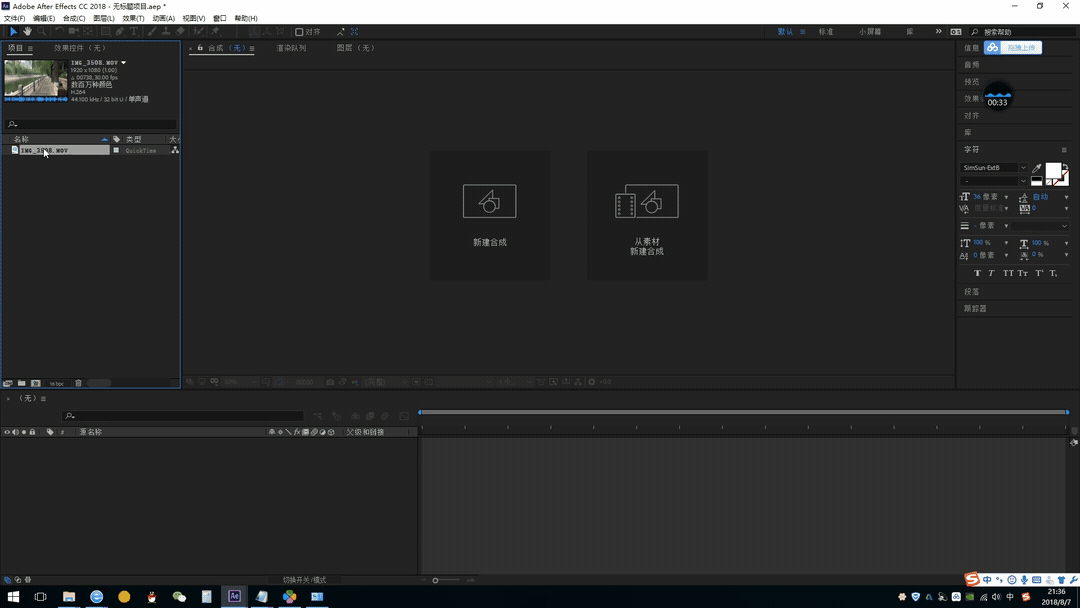Image resolution: width=1080 pixels, height=608 pixels.
Task: Click faux bold T button
Action: 977,273
